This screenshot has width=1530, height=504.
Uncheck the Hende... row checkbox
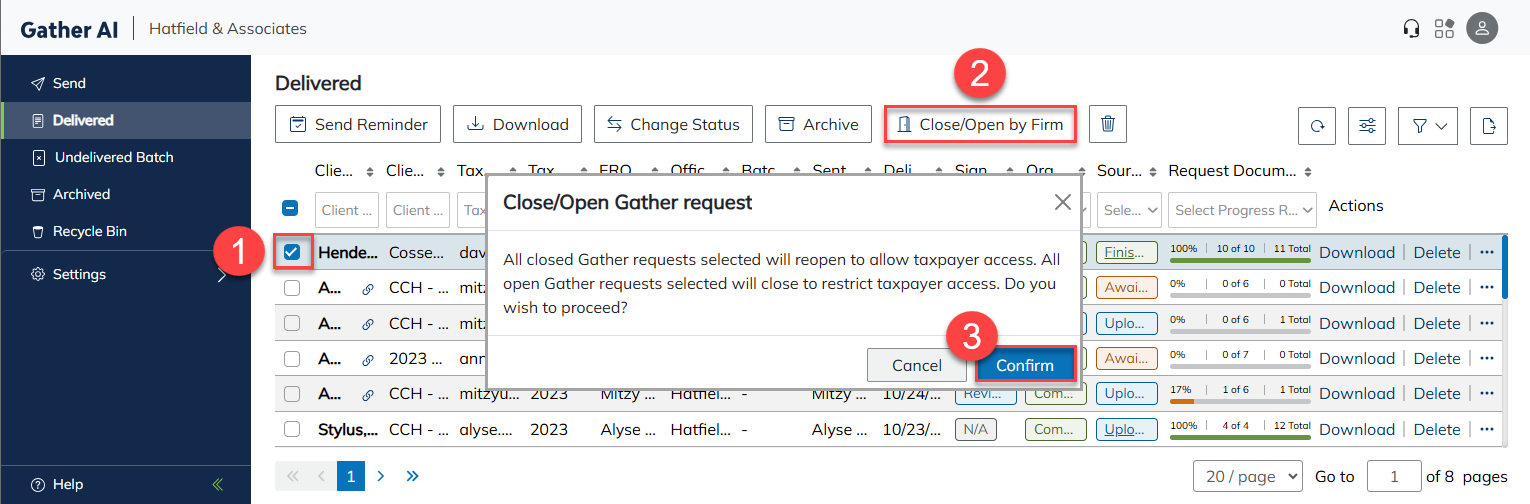pyautogui.click(x=292, y=252)
